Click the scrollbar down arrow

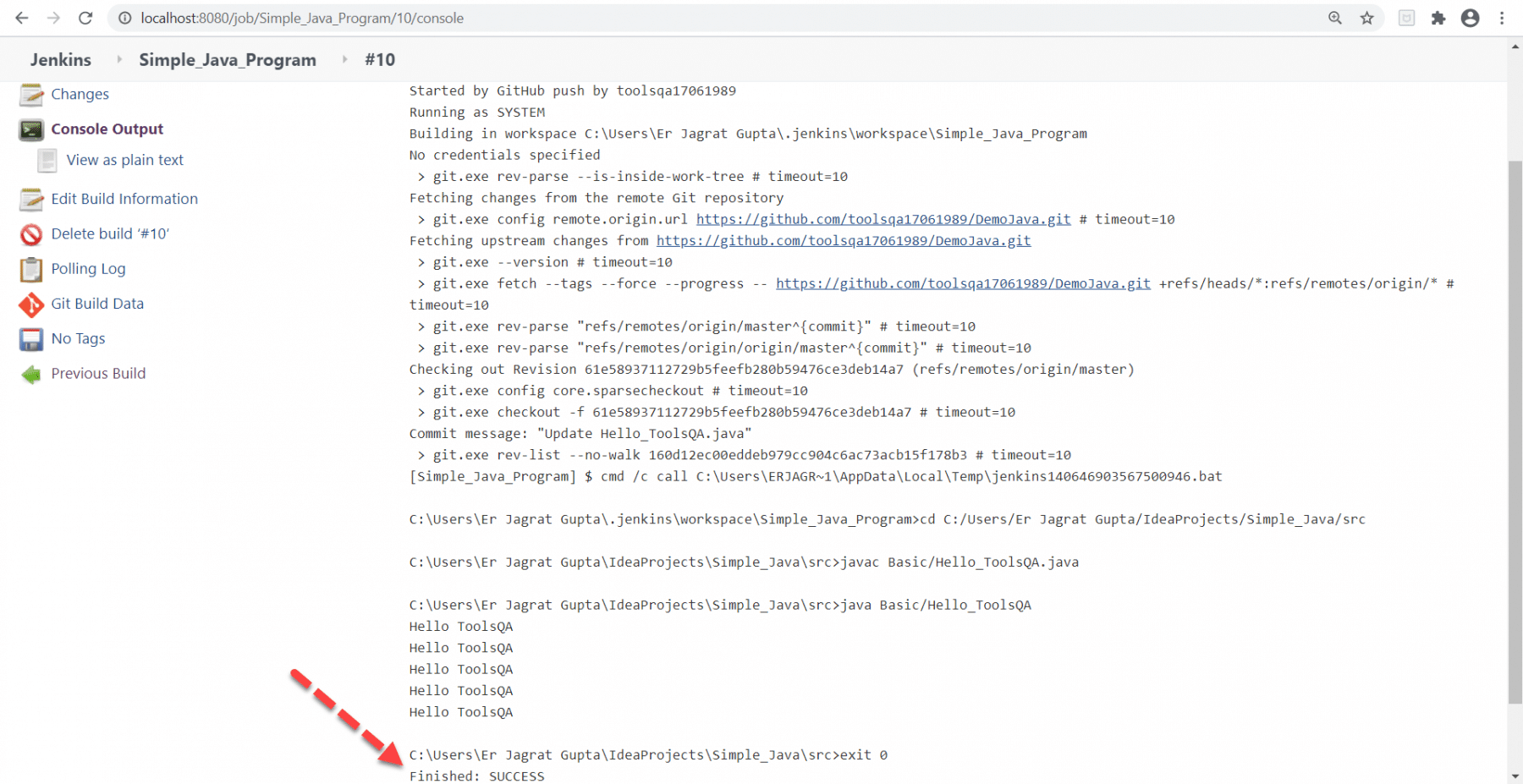(1515, 776)
